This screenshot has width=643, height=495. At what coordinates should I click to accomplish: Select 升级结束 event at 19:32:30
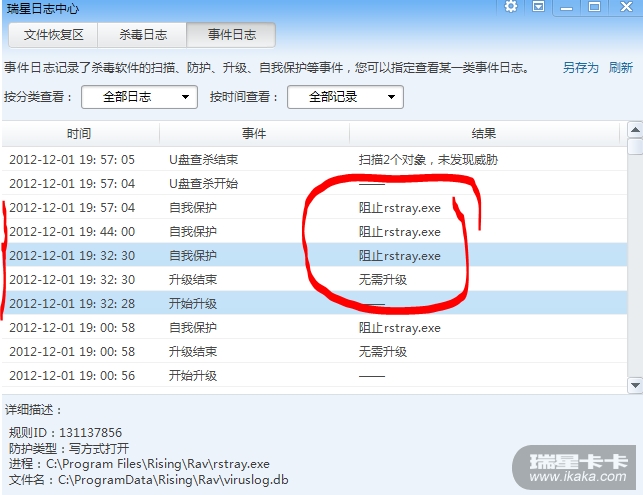point(193,280)
